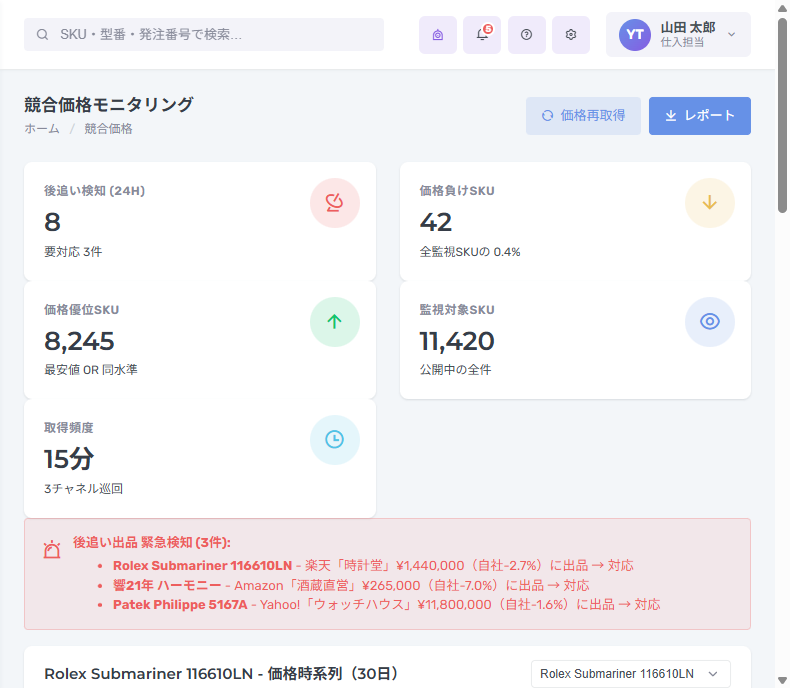Click the 後追い出品 緊急検知 (3件) heading
Image resolution: width=790 pixels, height=688 pixels.
tap(152, 542)
